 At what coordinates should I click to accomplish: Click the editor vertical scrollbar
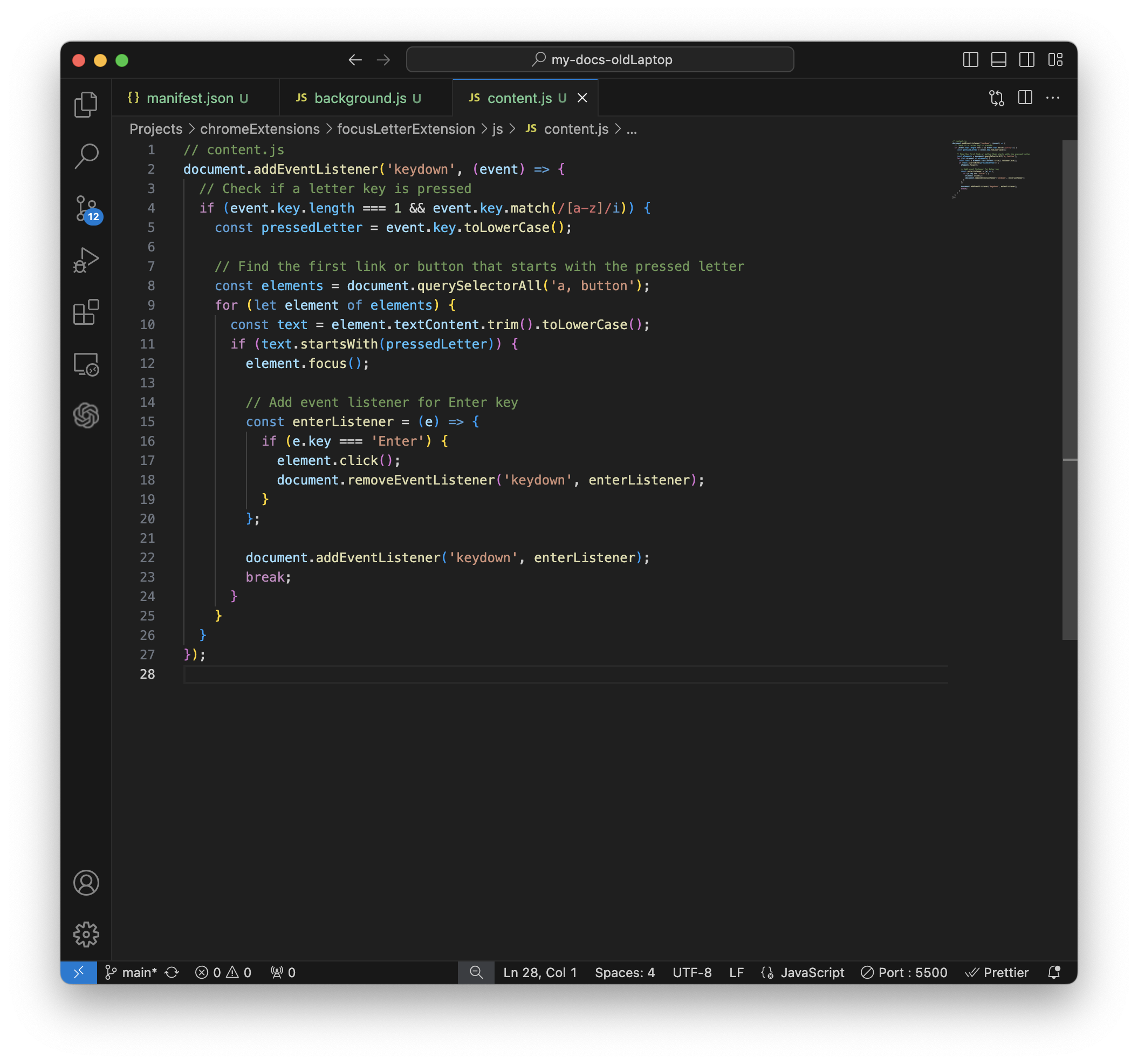tap(1070, 390)
